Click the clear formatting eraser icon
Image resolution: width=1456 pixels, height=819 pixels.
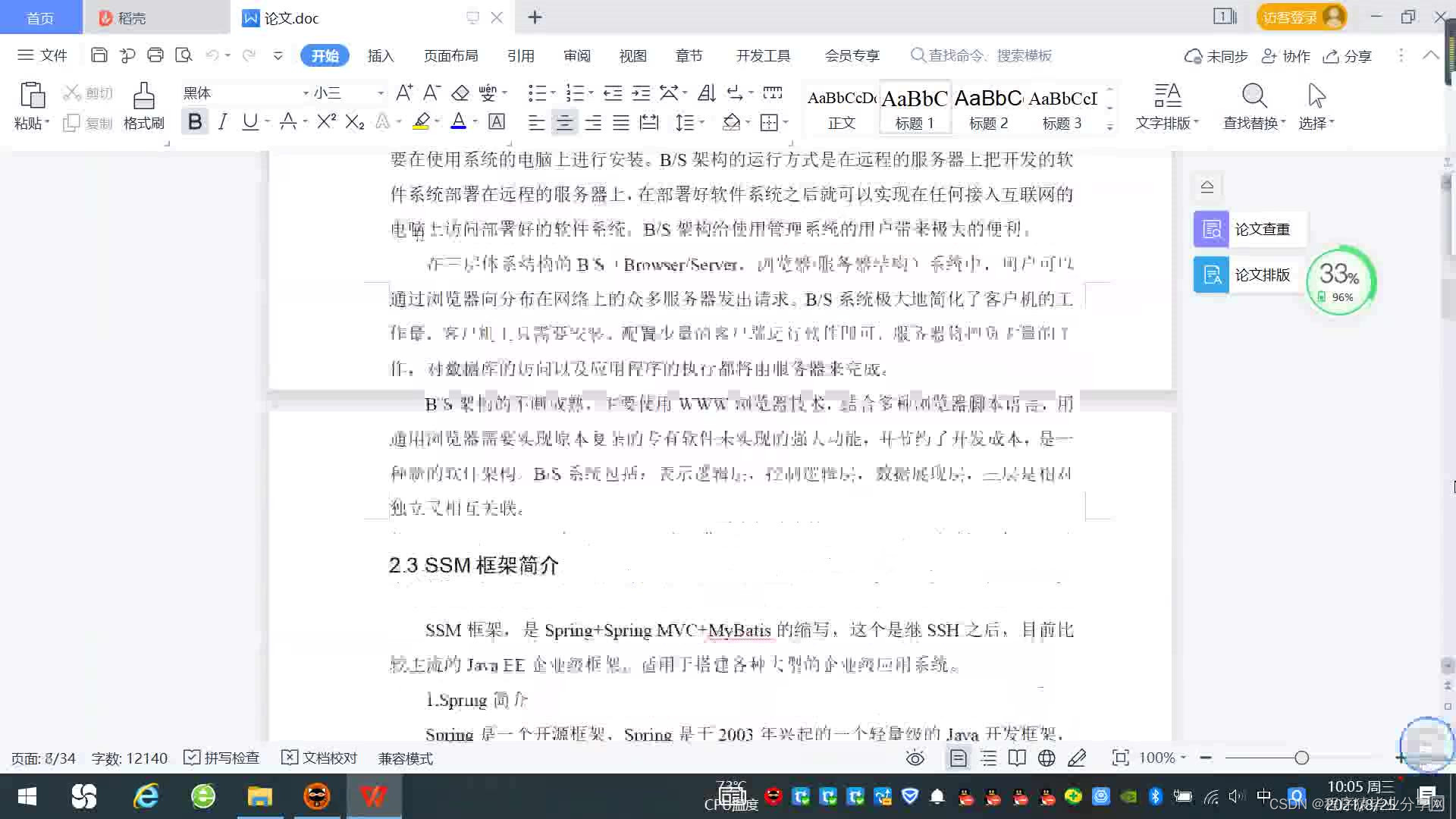coord(460,93)
